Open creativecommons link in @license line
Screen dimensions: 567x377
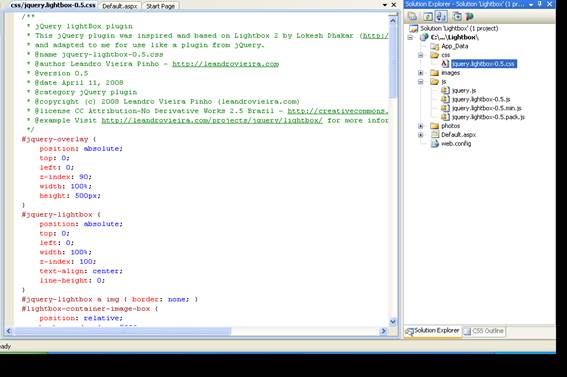coord(338,111)
